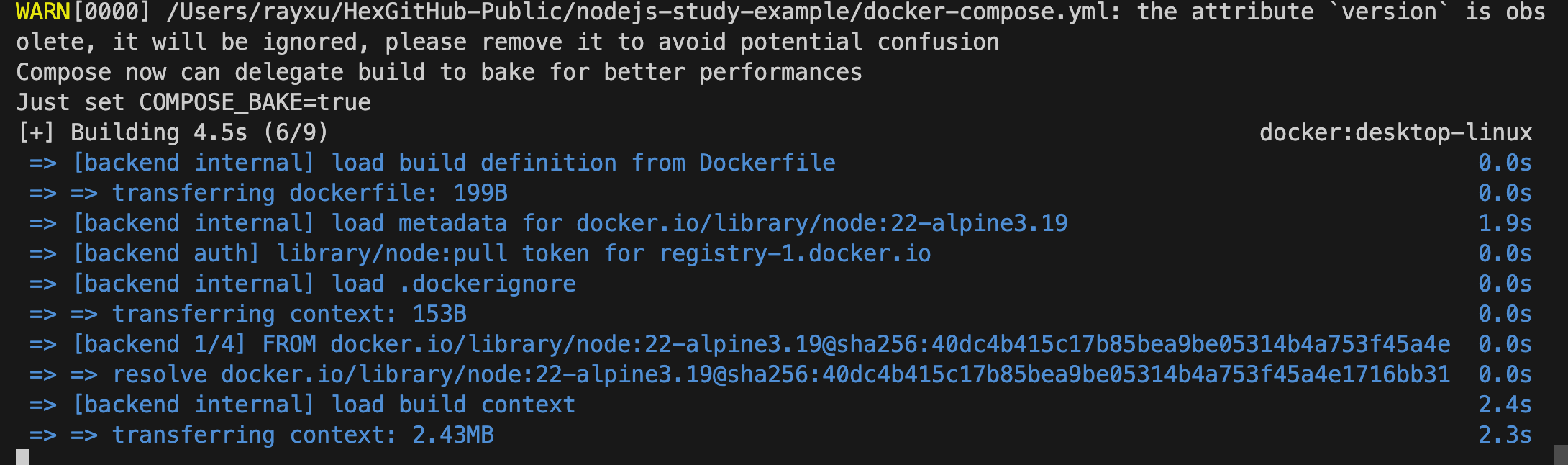Click the terminal cursor block
Viewport: 1568px width, 465px height.
[x=23, y=457]
